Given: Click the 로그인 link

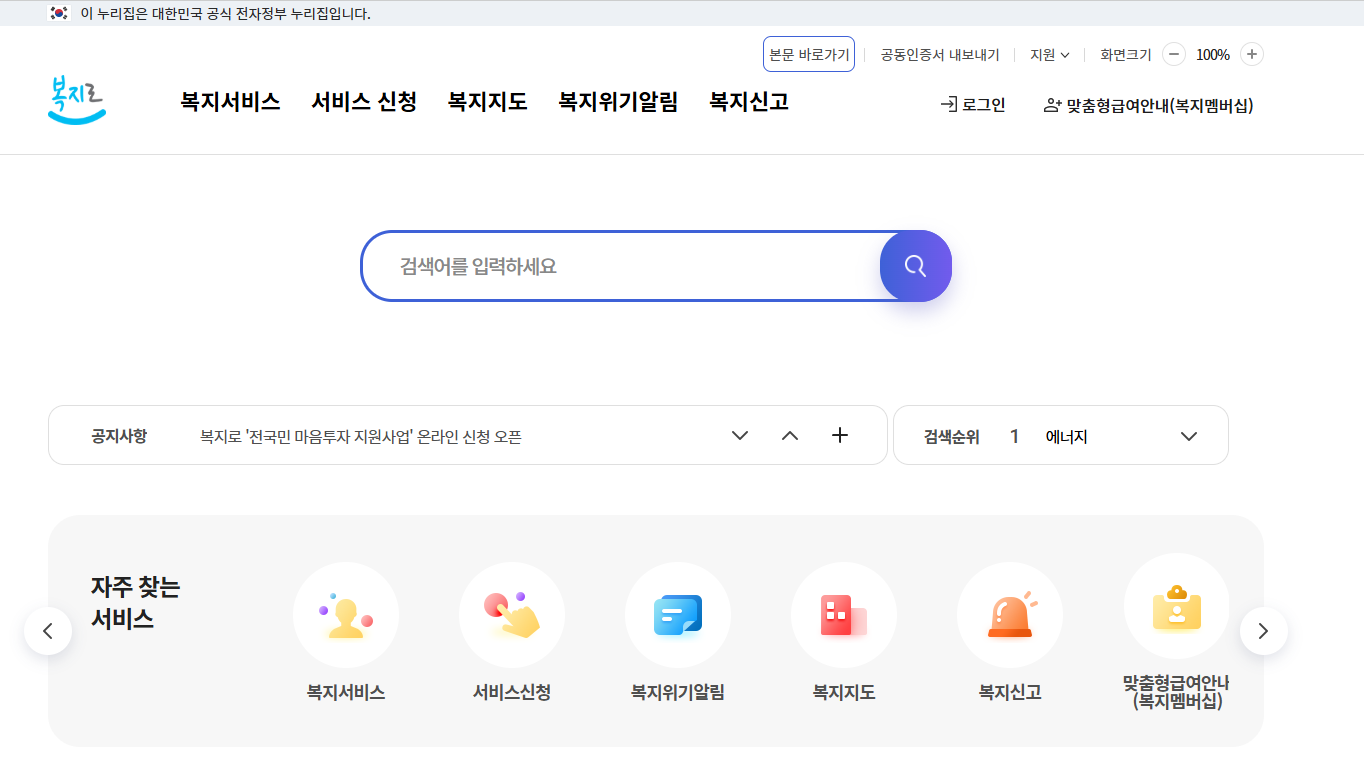Looking at the screenshot, I should coord(973,105).
